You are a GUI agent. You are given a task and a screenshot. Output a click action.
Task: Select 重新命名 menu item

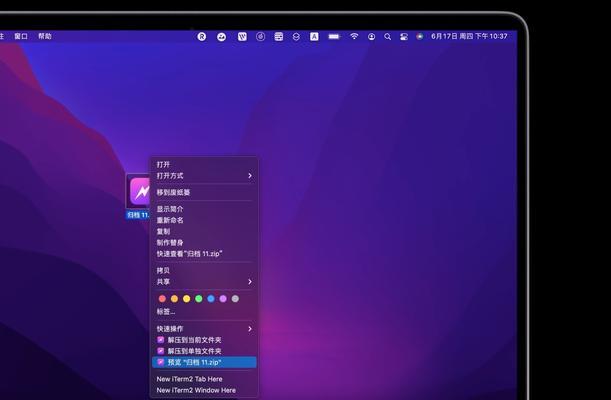204,220
